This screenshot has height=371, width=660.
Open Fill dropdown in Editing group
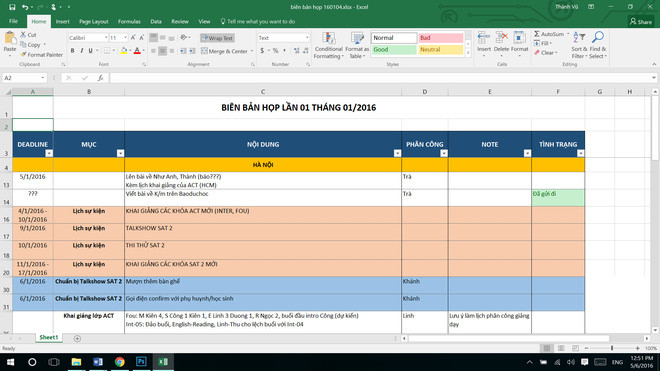tap(543, 43)
